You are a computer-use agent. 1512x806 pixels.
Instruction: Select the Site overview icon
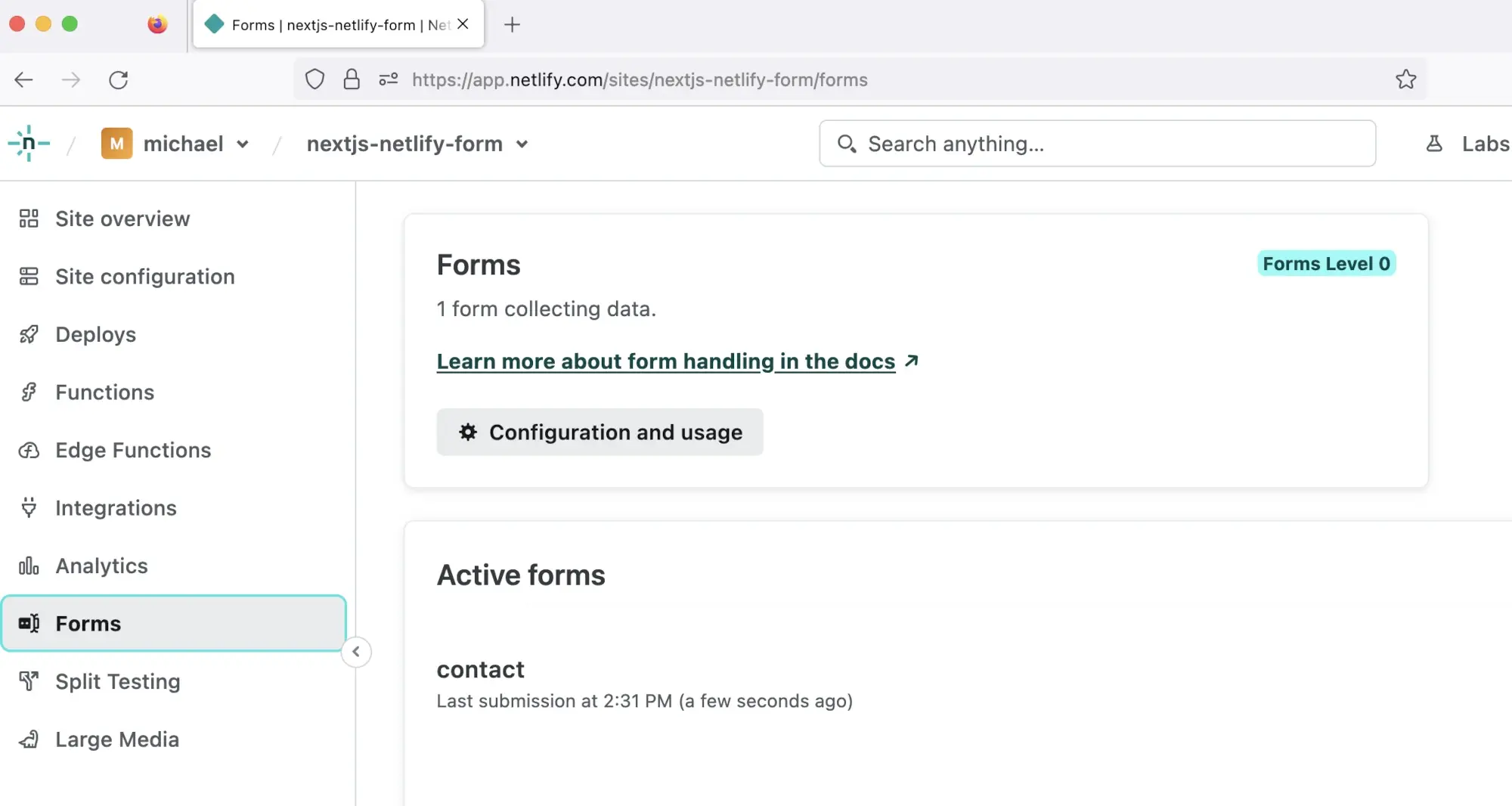pyautogui.click(x=29, y=219)
